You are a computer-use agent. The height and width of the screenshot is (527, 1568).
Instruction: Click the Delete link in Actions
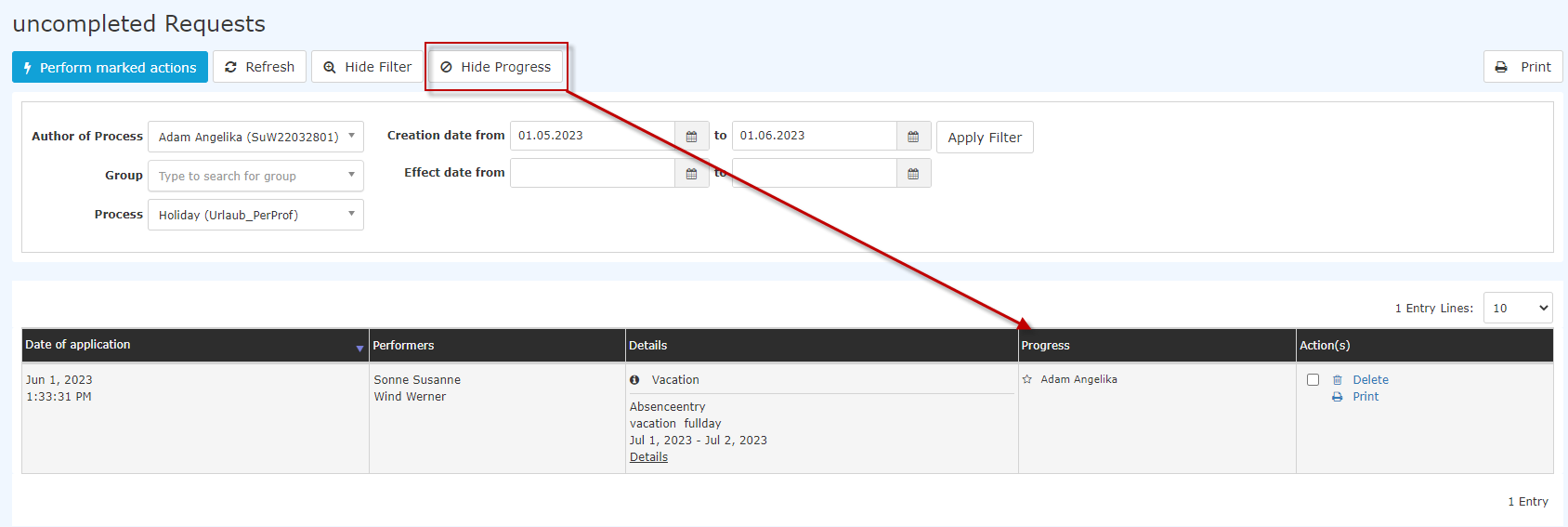(1370, 380)
